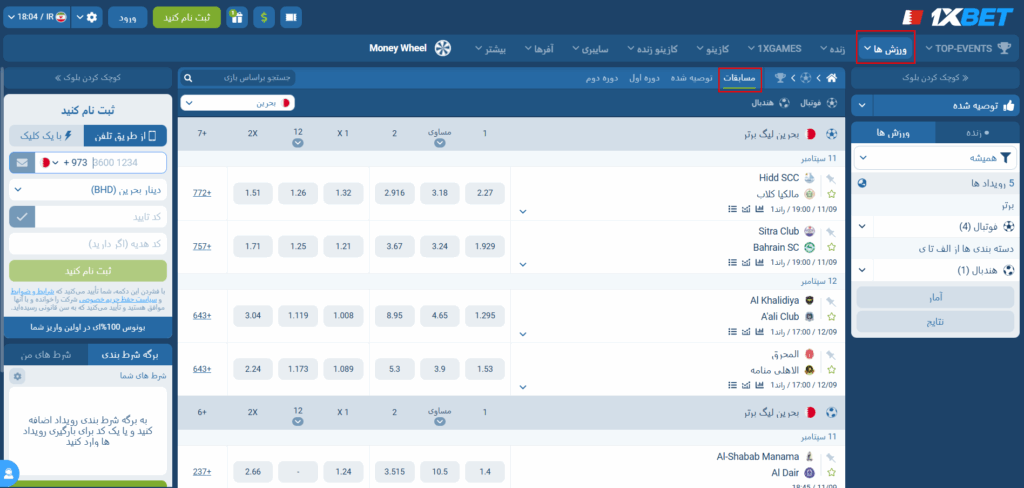Open the Money Wheel game
The height and width of the screenshot is (488, 1024).
(410, 48)
